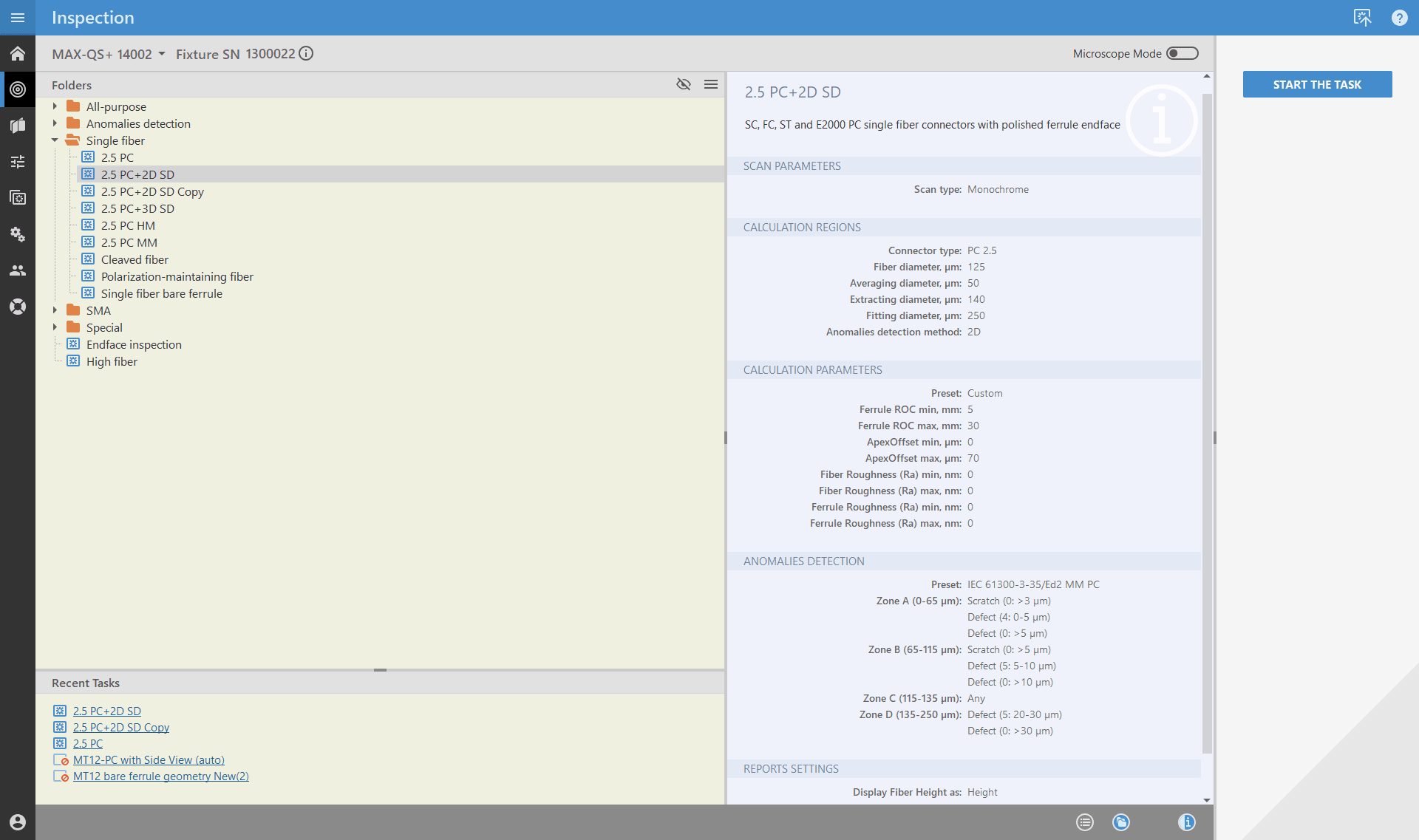This screenshot has width=1419, height=840.
Task: Expand the SMA folder
Action: pos(55,310)
